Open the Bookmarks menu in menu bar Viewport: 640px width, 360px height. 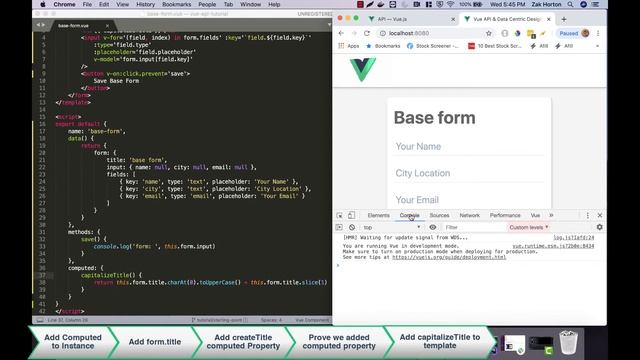coord(176,4)
